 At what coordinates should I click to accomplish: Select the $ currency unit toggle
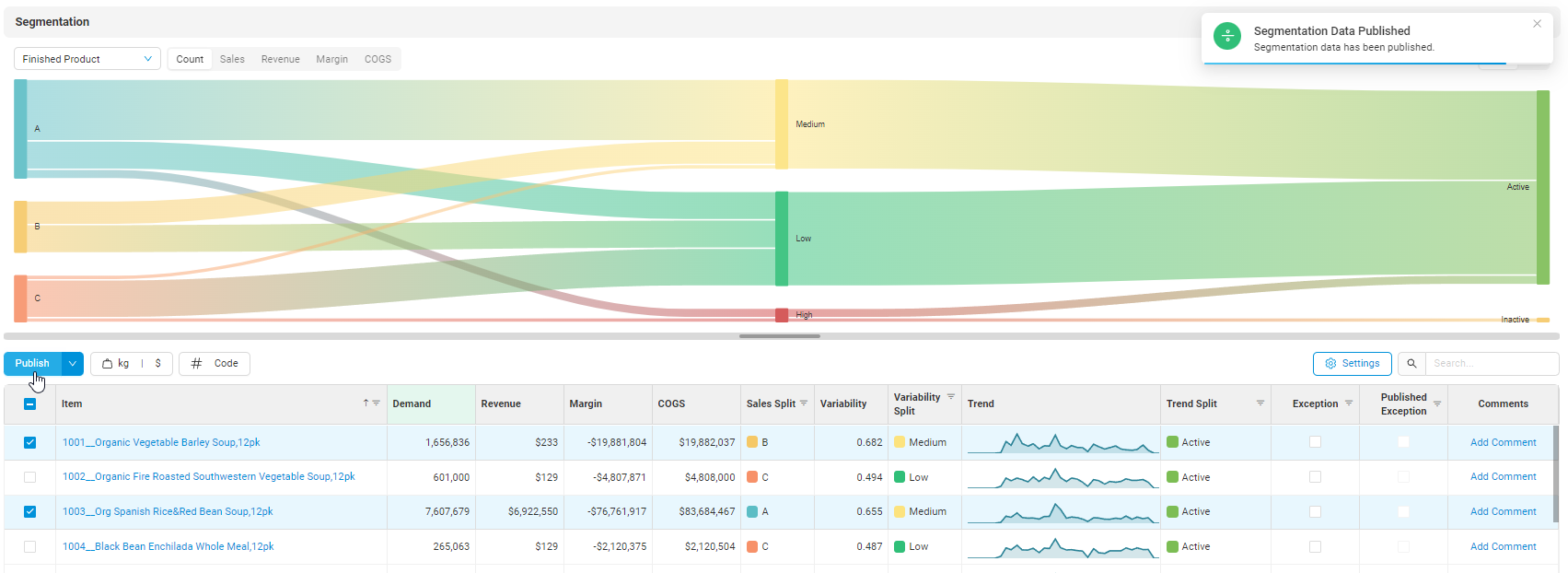(158, 364)
